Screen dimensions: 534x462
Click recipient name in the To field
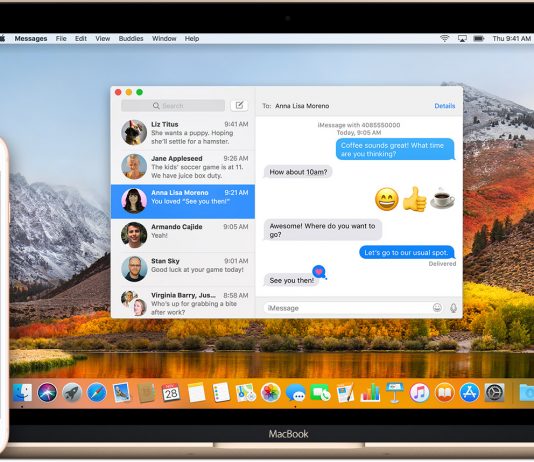[302, 106]
